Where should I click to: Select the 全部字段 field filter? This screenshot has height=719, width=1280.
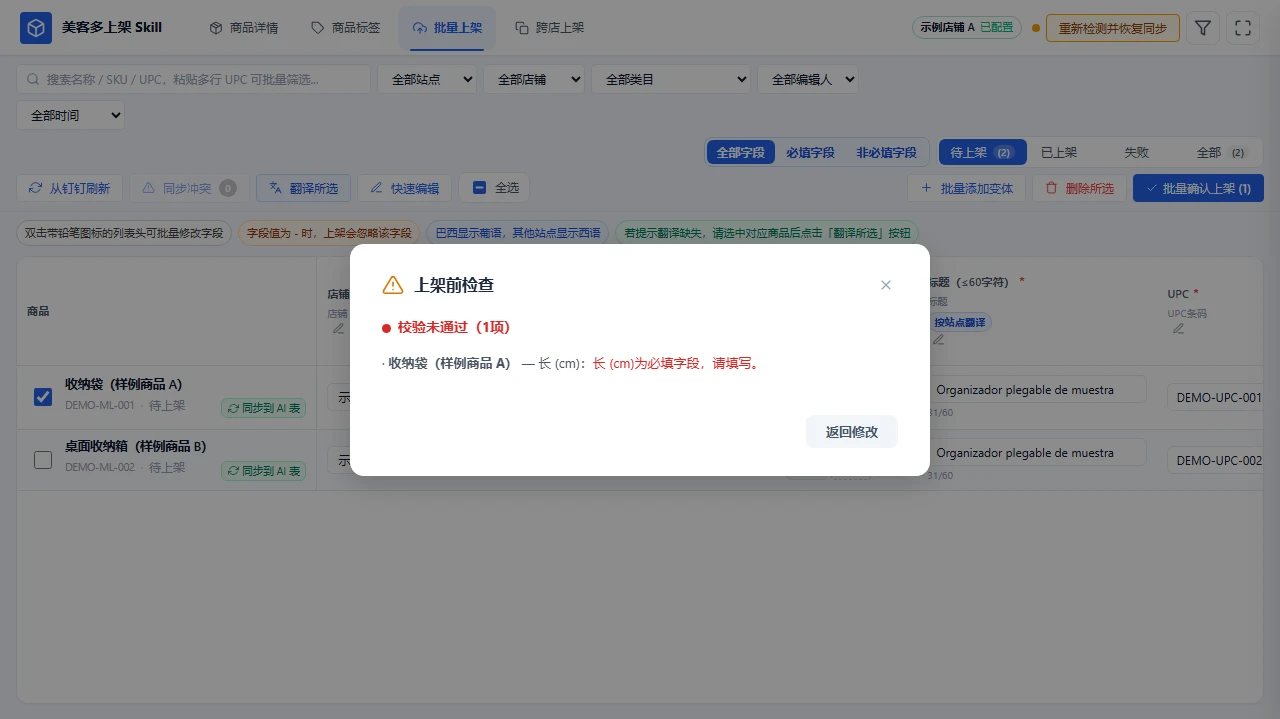coord(740,153)
